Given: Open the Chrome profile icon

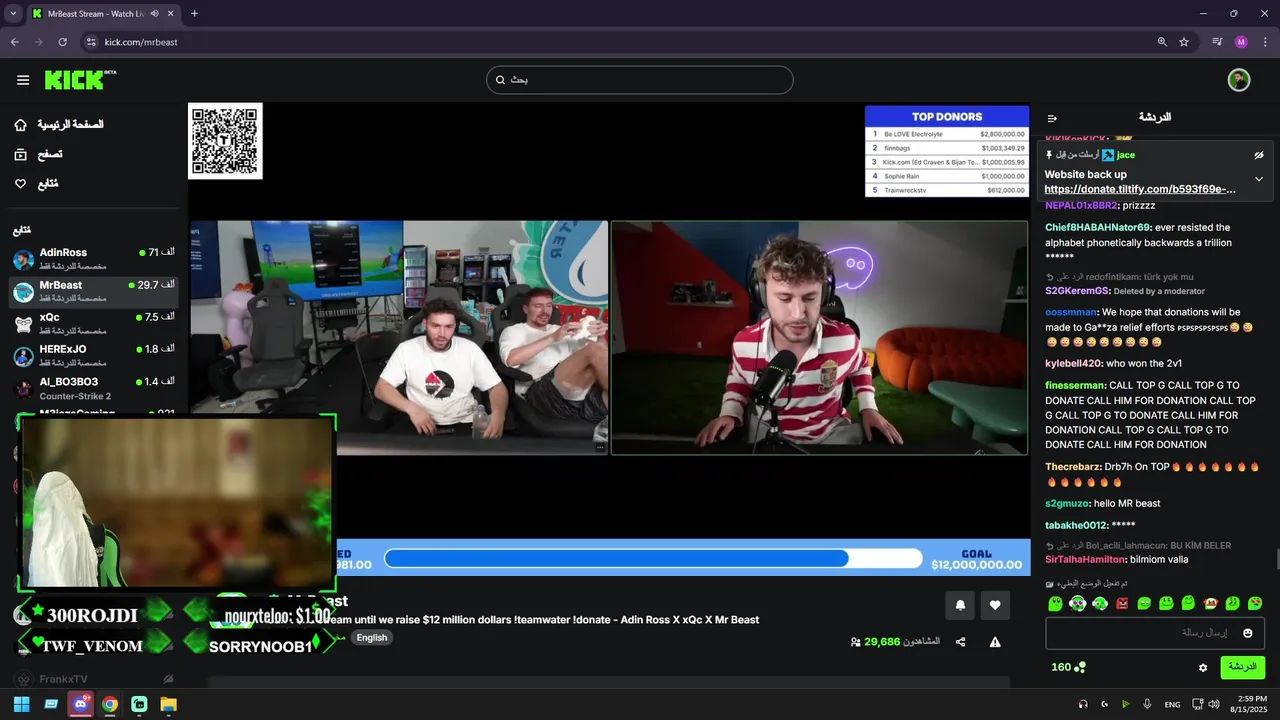Looking at the screenshot, I should click(1241, 42).
